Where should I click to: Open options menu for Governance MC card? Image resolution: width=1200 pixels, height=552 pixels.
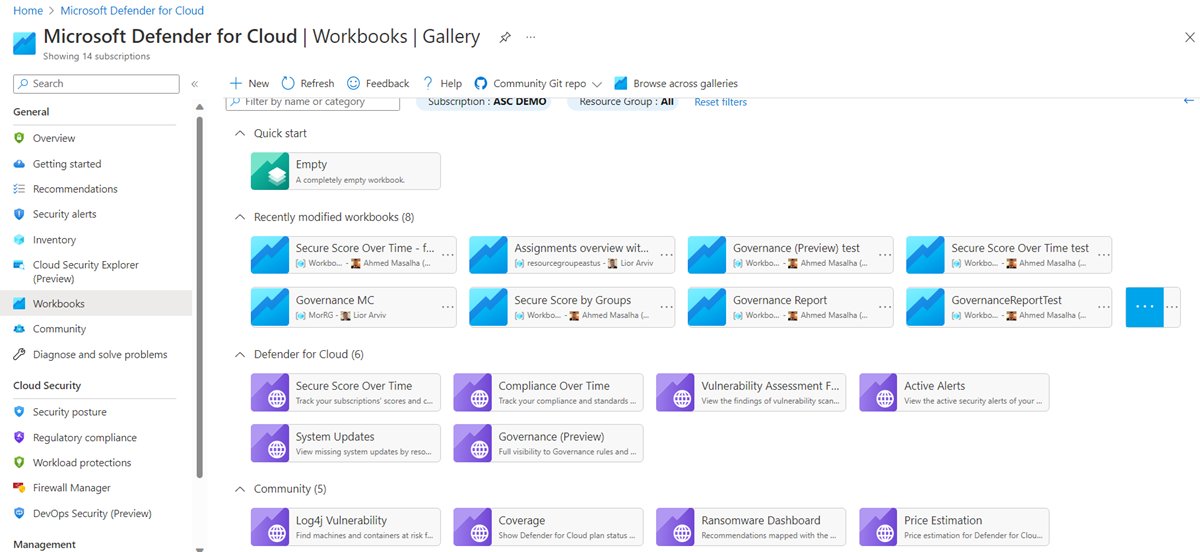[447, 307]
